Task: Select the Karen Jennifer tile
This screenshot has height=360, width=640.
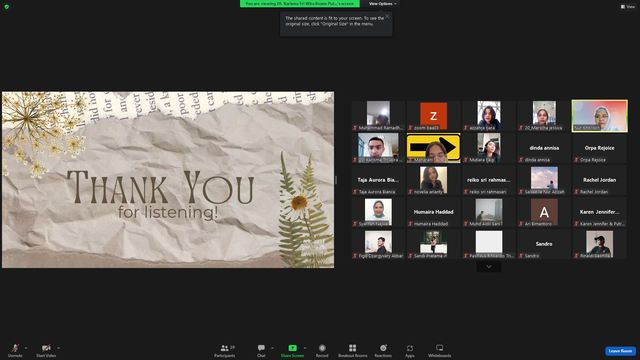Action: (x=599, y=212)
